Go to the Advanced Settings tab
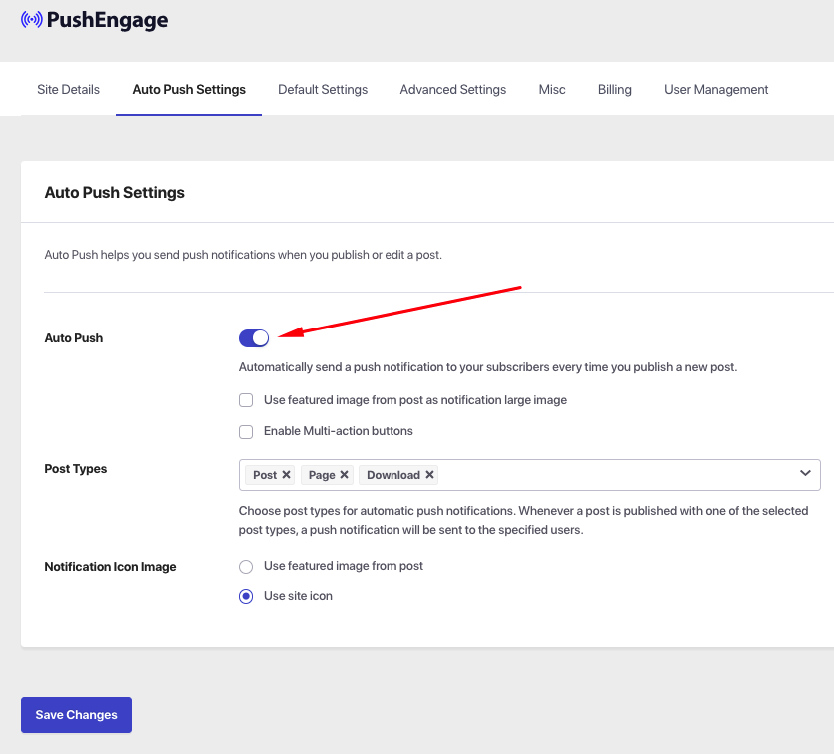This screenshot has height=754, width=834. coord(453,90)
